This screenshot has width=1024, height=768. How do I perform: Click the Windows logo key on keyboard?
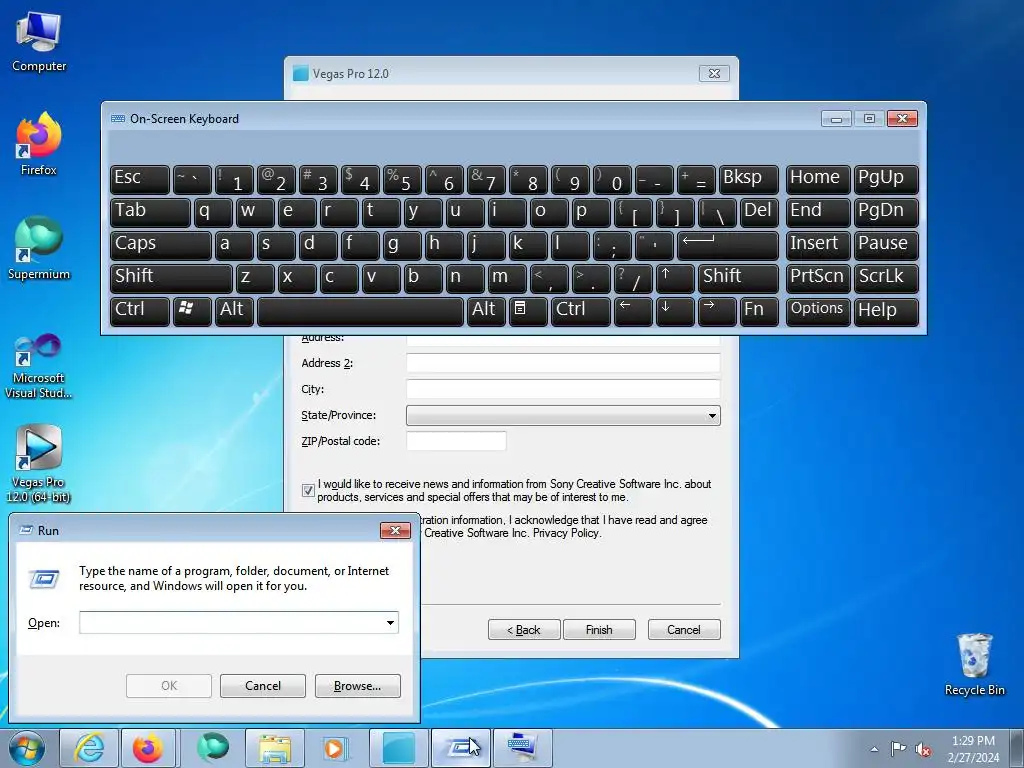192,311
